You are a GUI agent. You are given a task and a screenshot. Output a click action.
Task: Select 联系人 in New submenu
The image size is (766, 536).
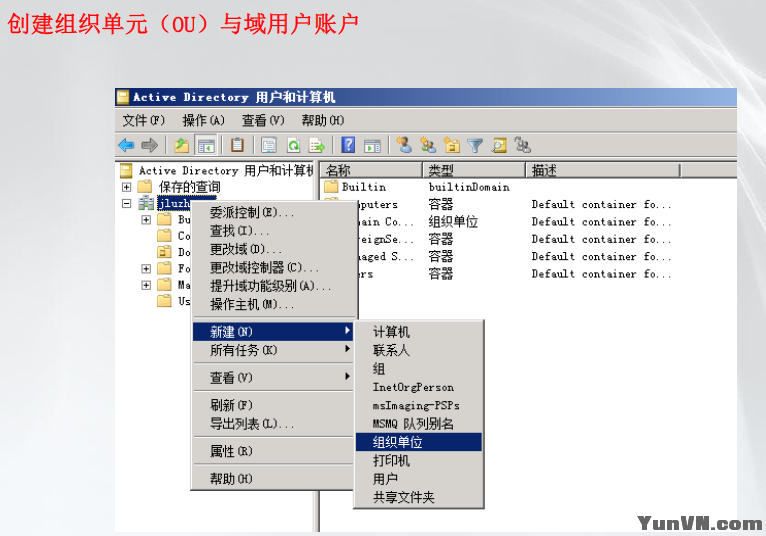(x=419, y=350)
